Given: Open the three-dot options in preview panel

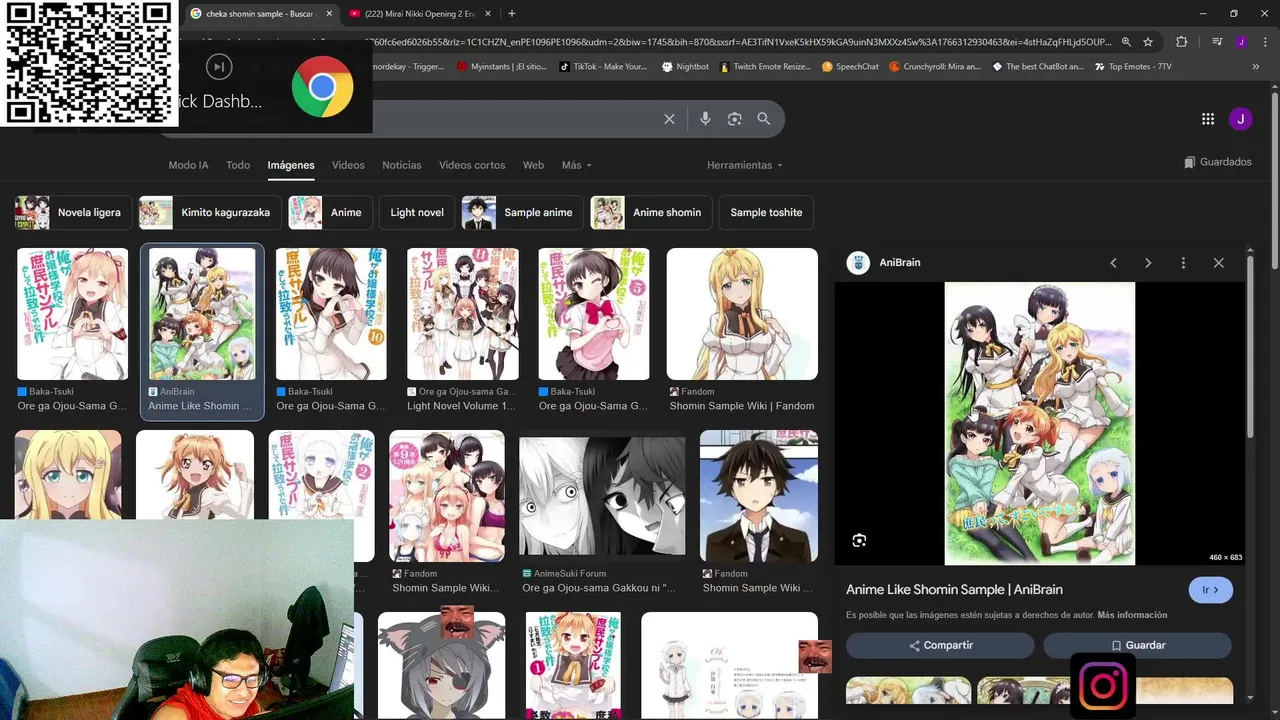Looking at the screenshot, I should point(1183,263).
